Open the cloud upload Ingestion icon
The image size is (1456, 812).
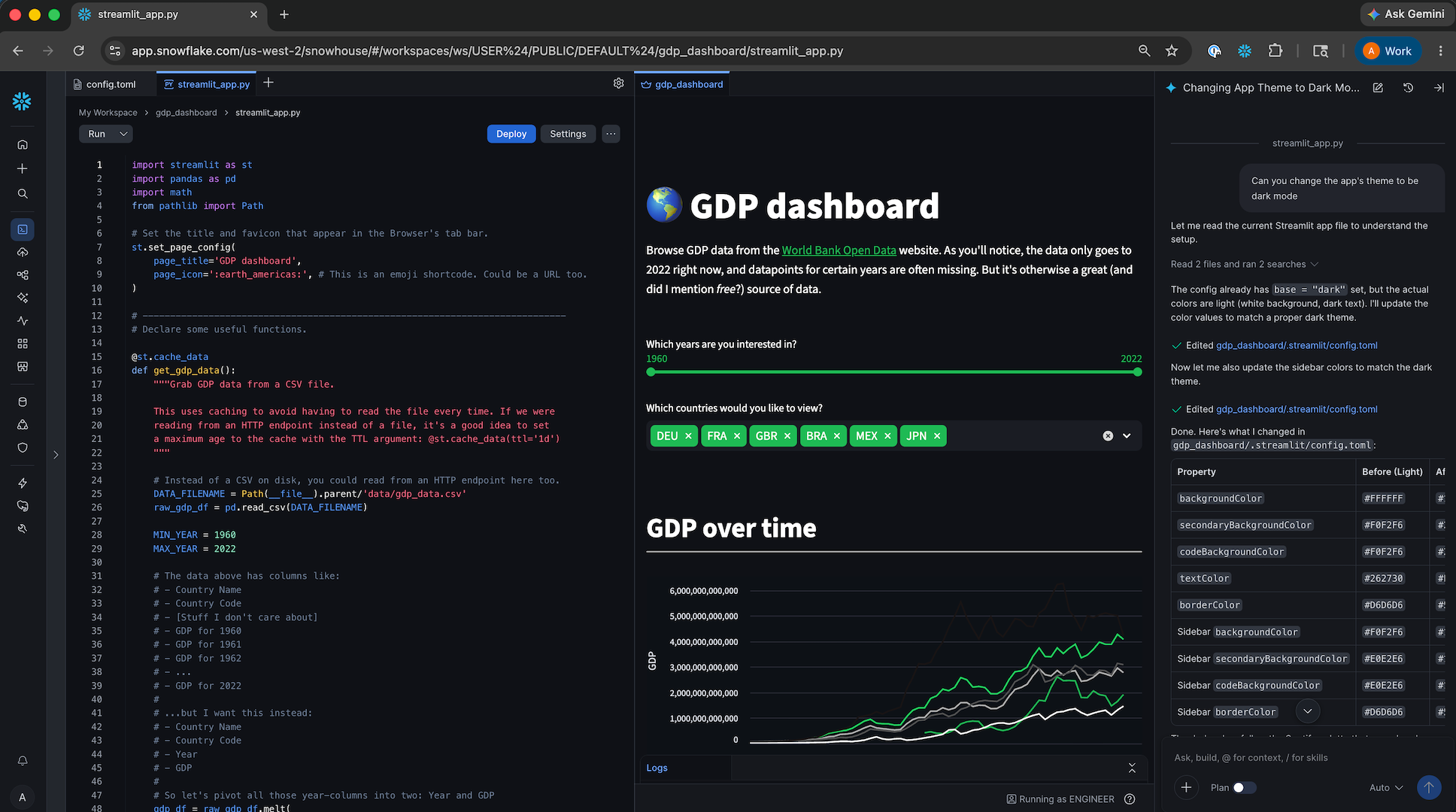[23, 252]
